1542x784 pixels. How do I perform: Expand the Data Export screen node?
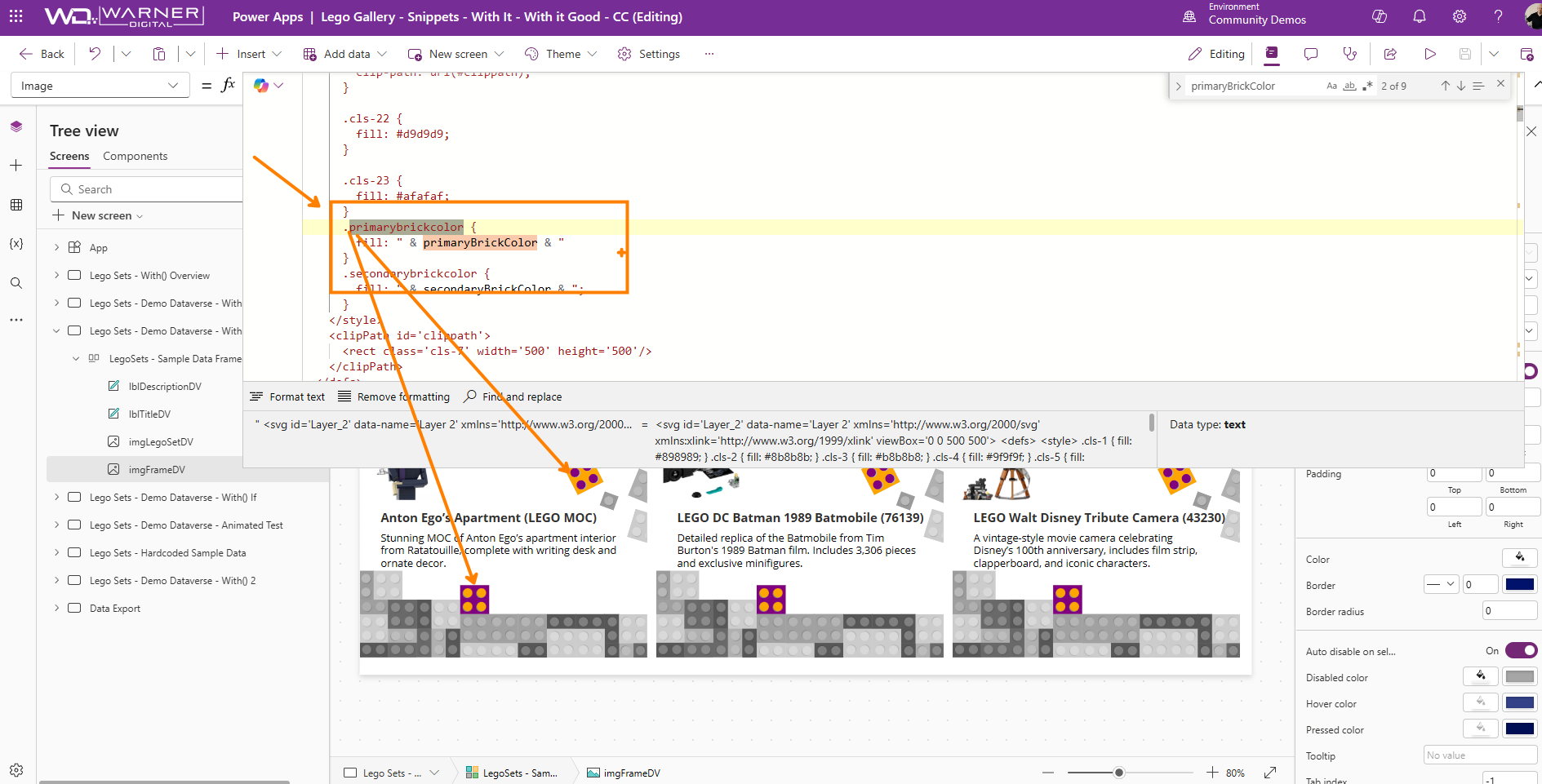point(56,608)
